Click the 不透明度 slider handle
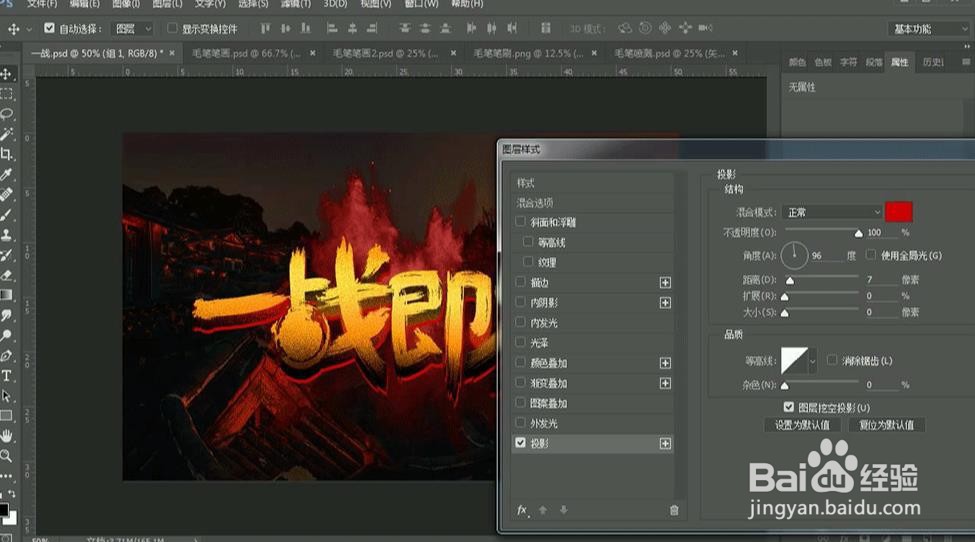Viewport: 975px width, 542px height. pos(858,234)
